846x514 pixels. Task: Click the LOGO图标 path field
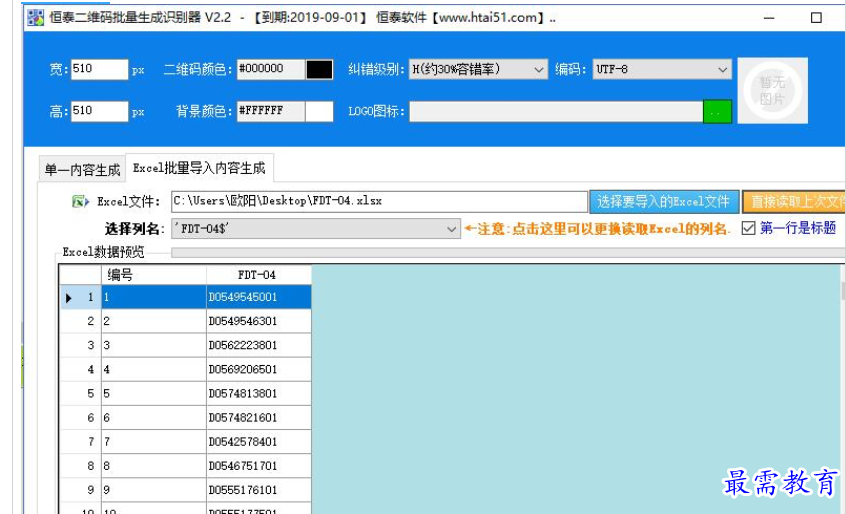556,112
